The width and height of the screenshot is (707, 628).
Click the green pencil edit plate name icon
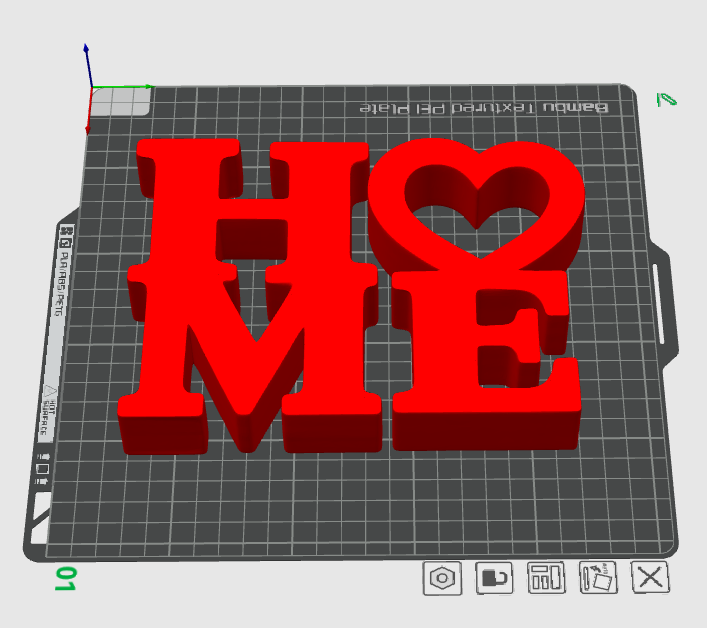666,100
